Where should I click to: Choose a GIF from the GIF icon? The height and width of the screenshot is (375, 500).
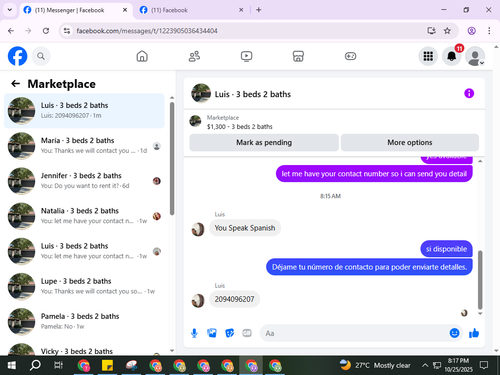[247, 333]
